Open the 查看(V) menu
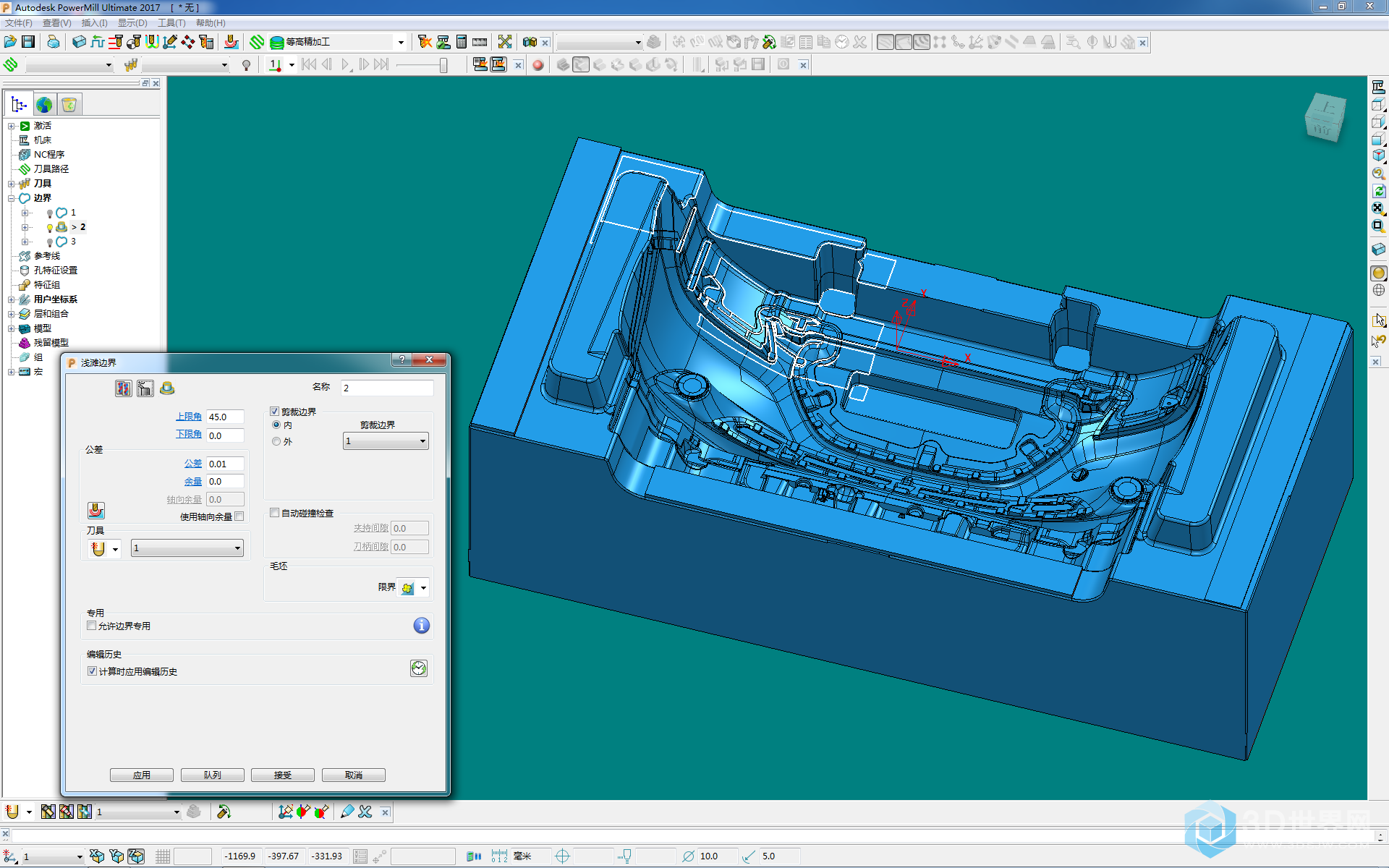1389x868 pixels. (x=57, y=23)
